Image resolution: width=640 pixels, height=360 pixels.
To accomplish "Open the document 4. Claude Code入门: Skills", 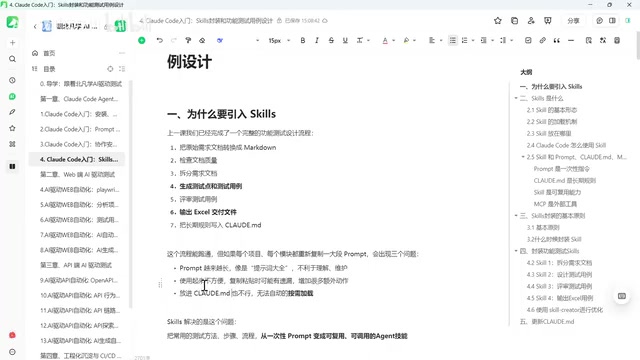I will tap(77, 159).
